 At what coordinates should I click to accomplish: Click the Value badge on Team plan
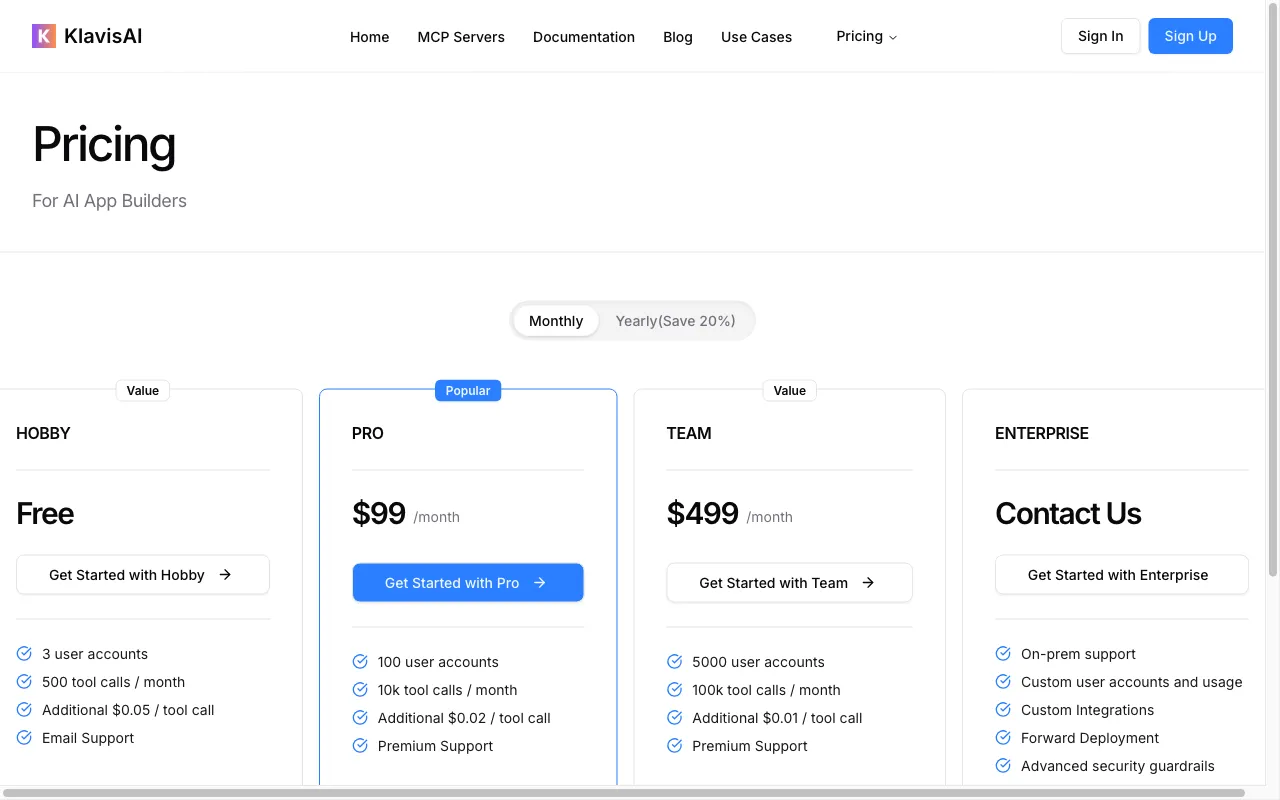[790, 391]
